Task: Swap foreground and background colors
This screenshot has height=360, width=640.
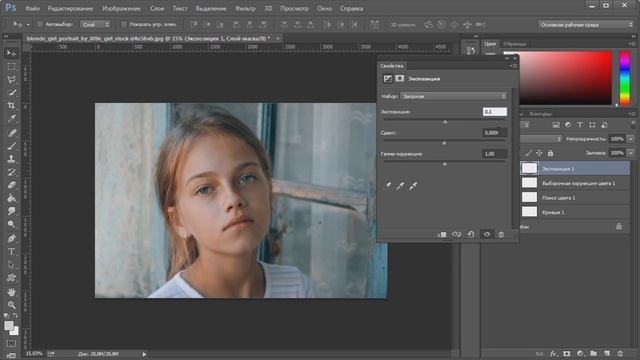Action: point(16,316)
